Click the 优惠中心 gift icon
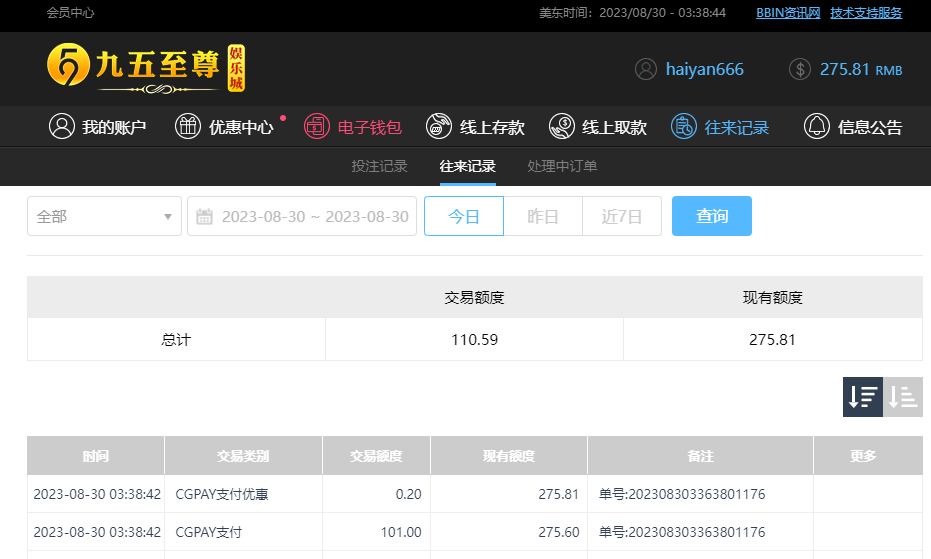This screenshot has width=931, height=559. (x=188, y=127)
